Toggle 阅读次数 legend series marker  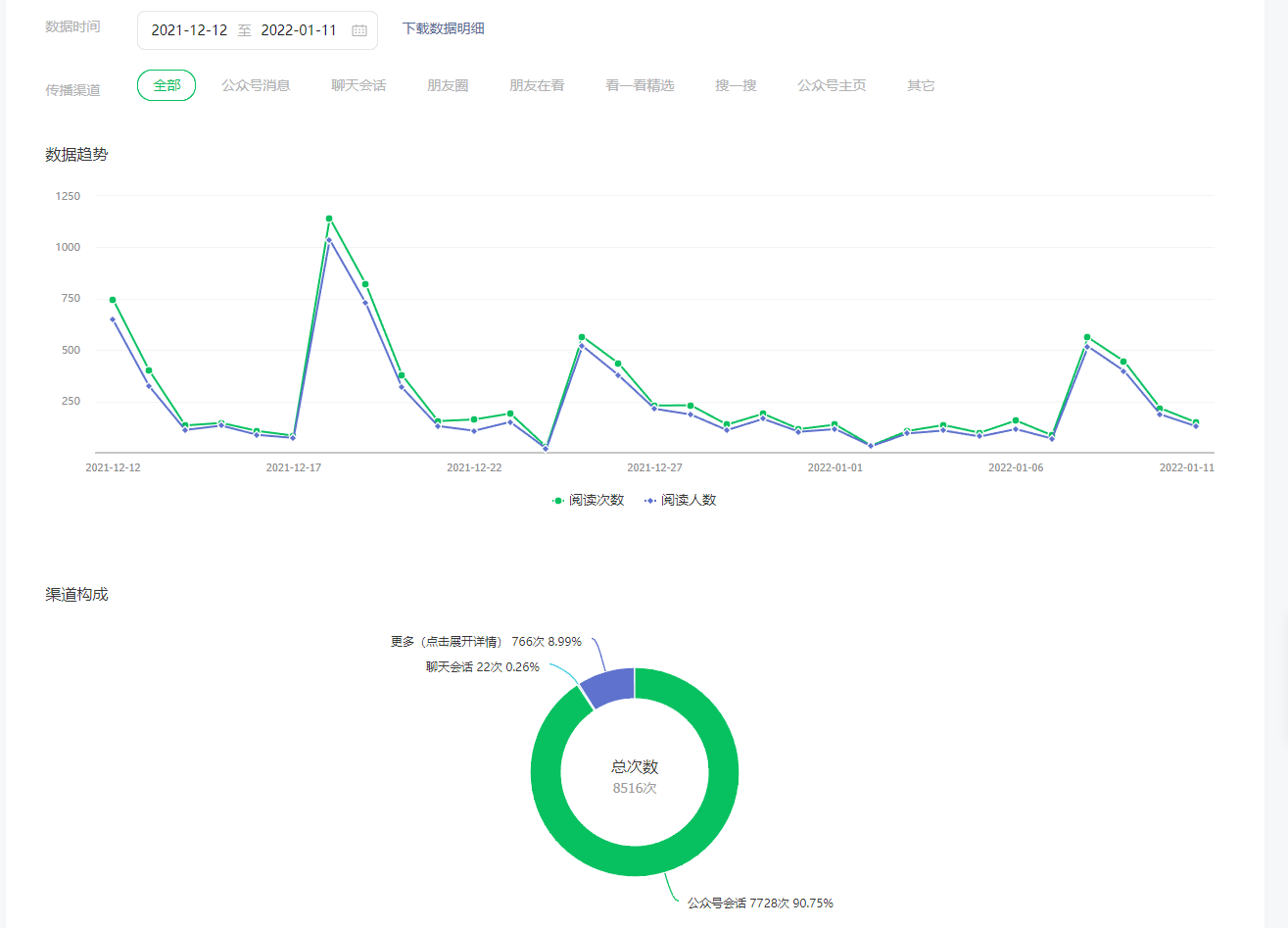[558, 500]
